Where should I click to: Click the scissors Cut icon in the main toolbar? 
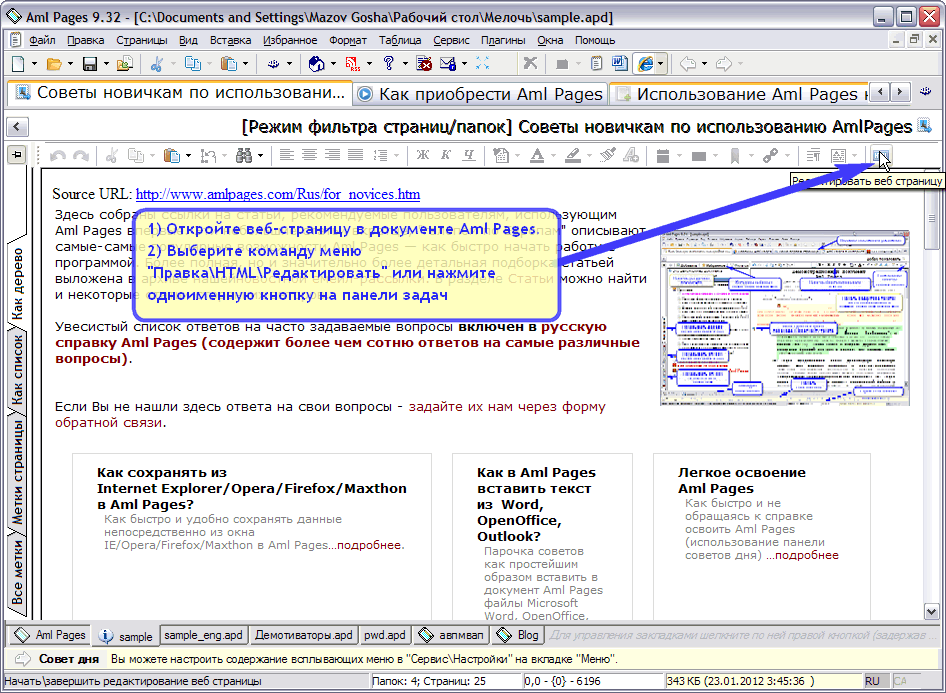point(157,63)
